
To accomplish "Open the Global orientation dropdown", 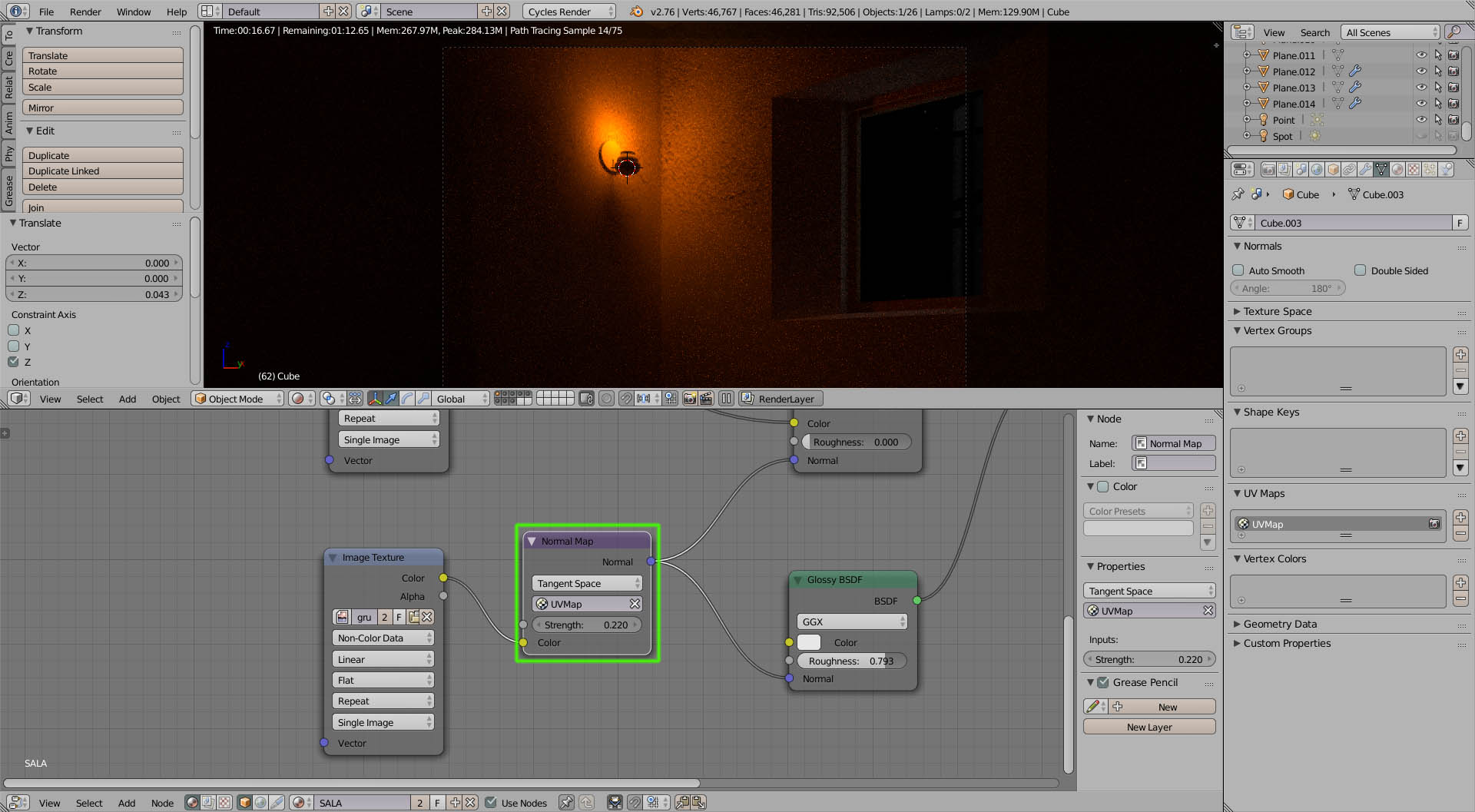I will click(x=462, y=399).
